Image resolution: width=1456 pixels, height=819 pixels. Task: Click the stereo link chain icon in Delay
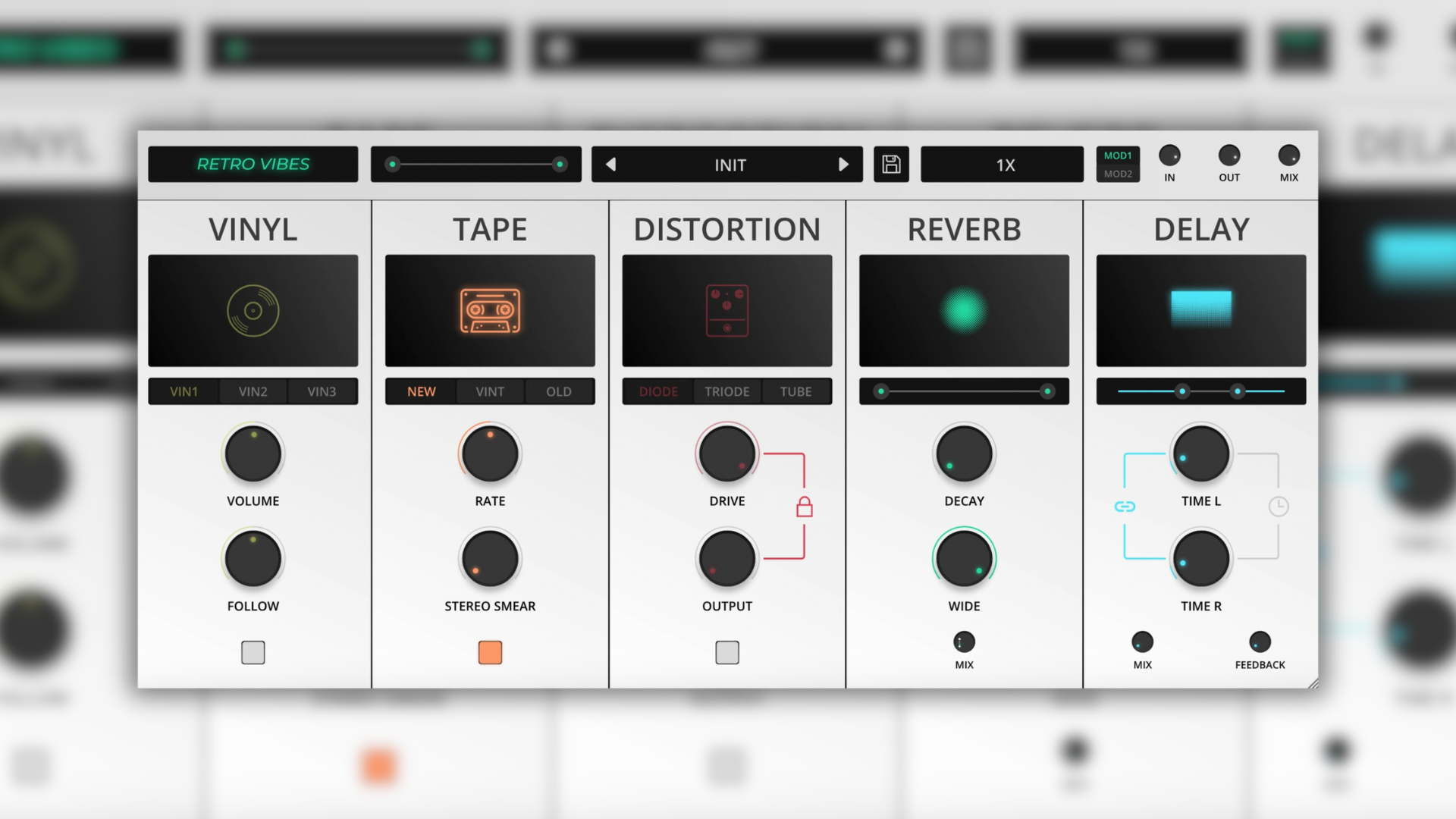coord(1127,505)
